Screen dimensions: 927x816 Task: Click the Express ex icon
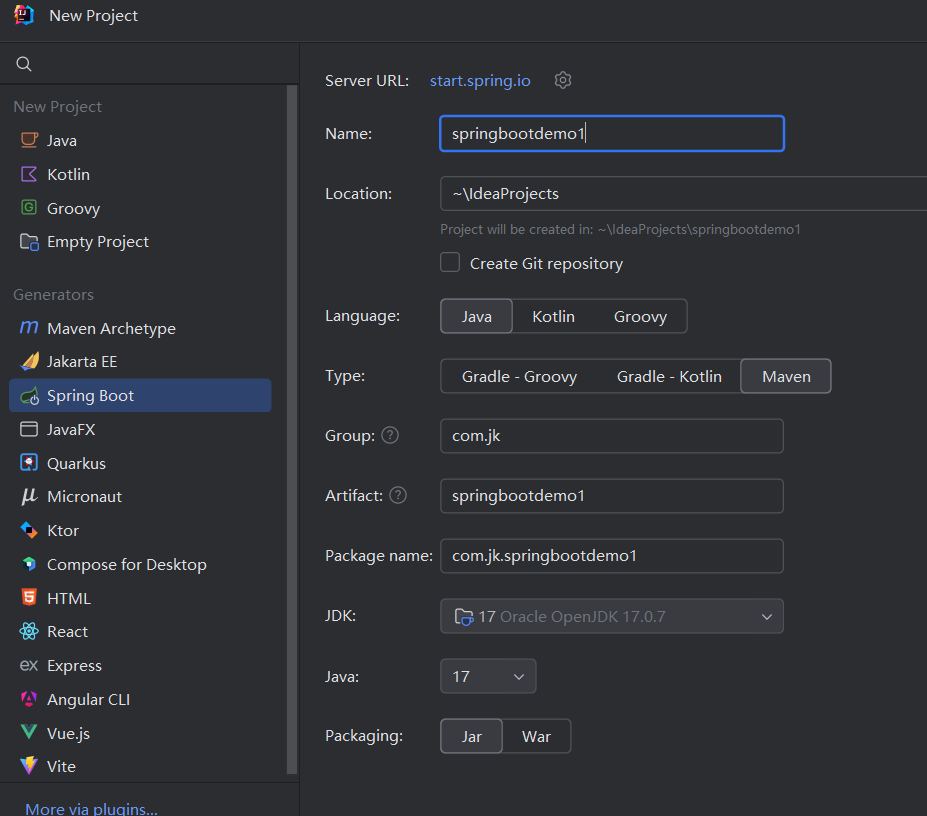tap(29, 666)
